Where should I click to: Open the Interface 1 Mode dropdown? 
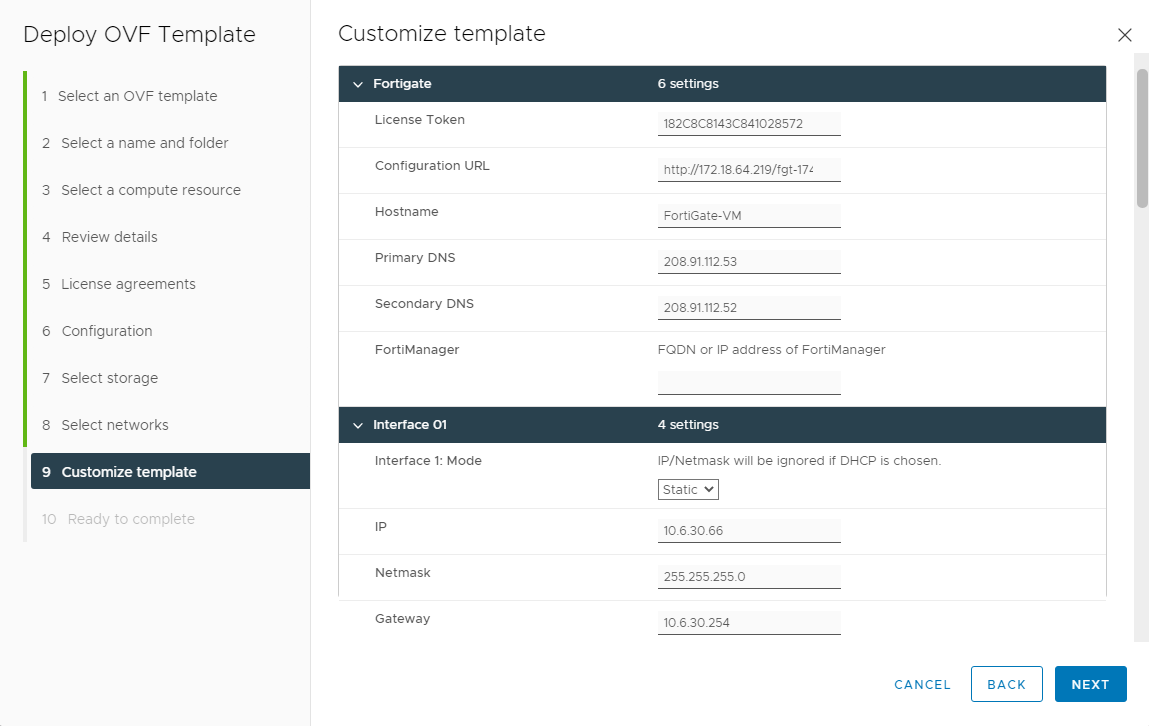pyautogui.click(x=688, y=489)
